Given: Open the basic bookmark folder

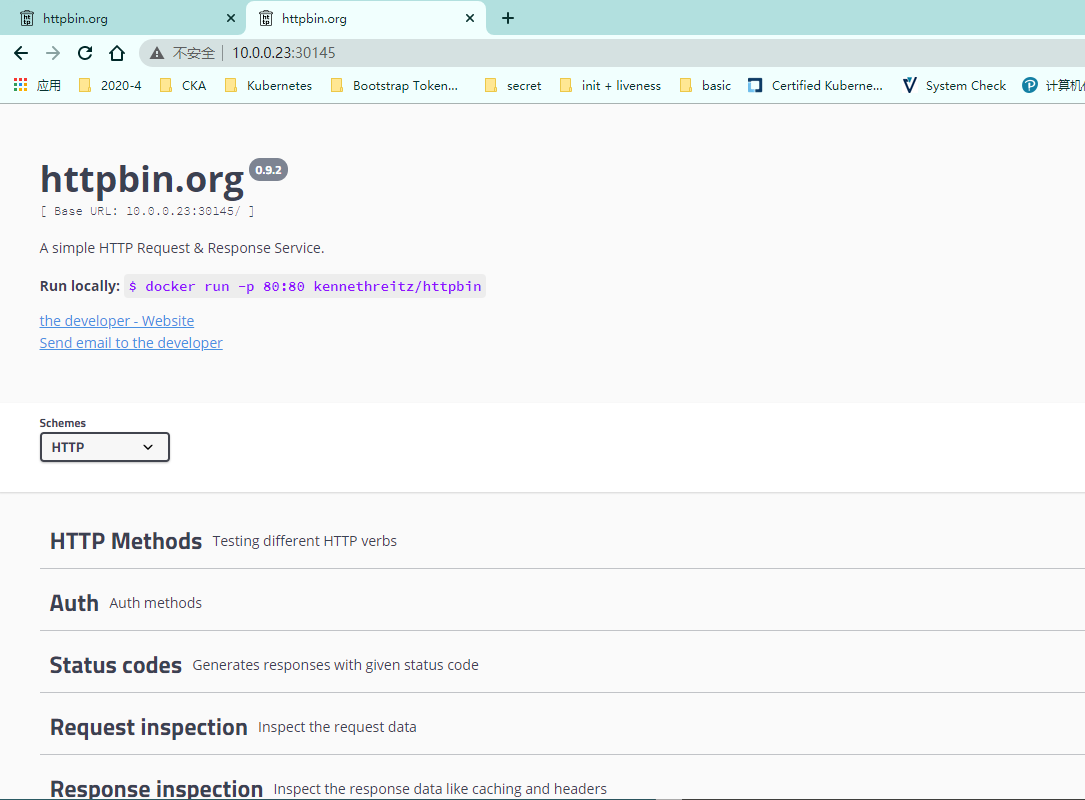Looking at the screenshot, I should pyautogui.click(x=706, y=85).
